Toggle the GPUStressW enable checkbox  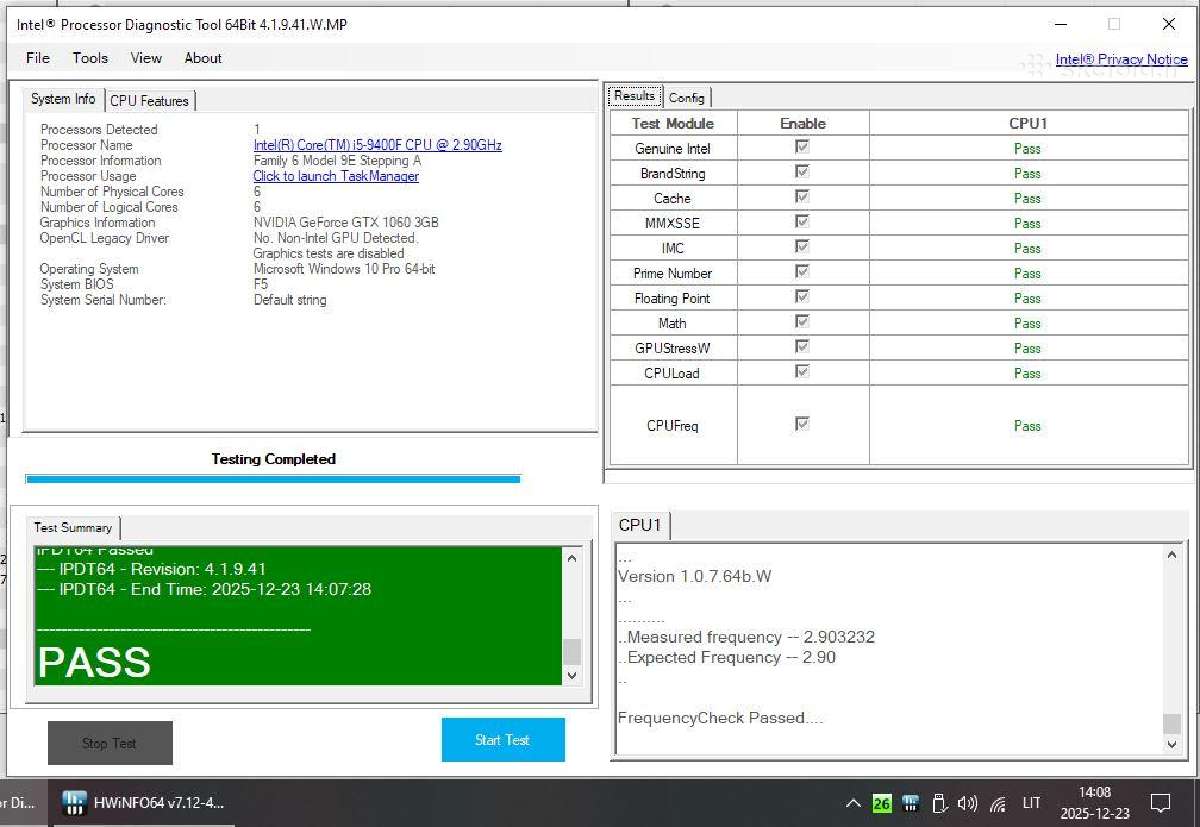pos(802,347)
